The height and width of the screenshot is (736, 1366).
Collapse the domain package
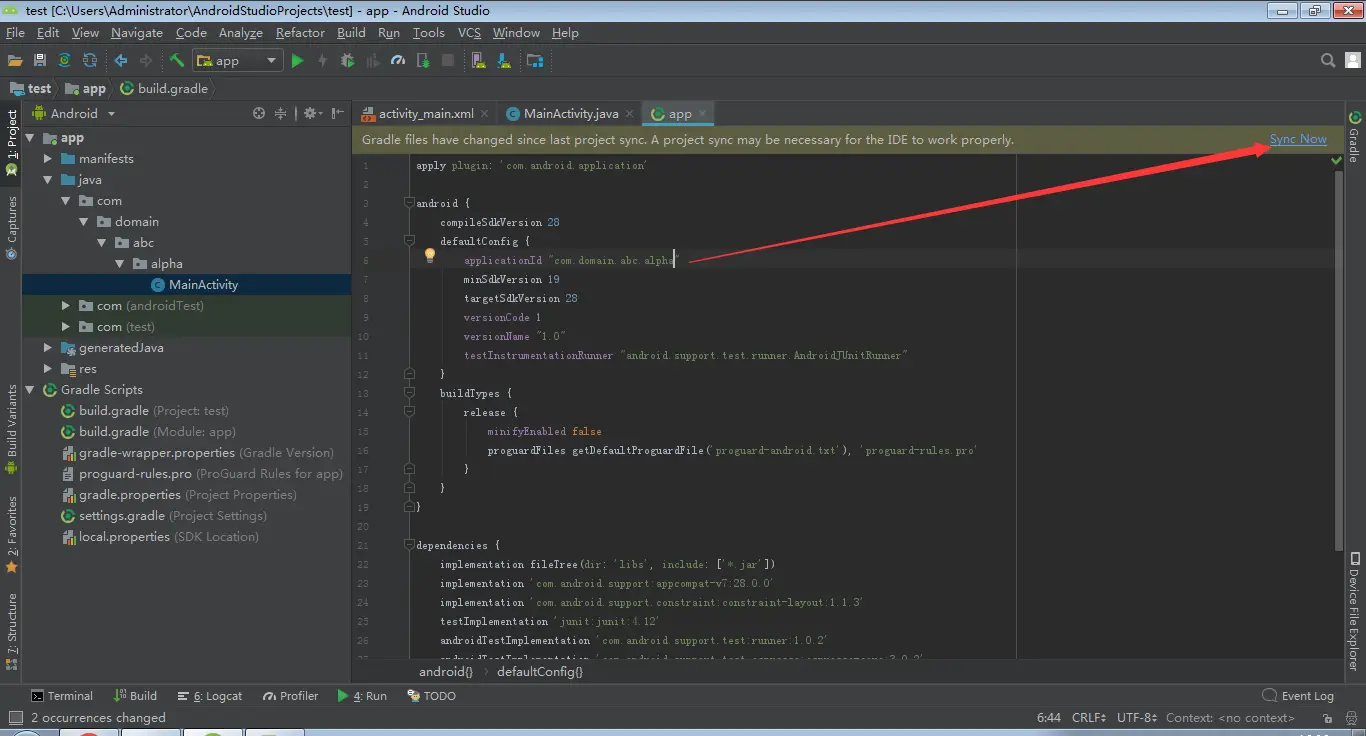pyautogui.click(x=84, y=222)
